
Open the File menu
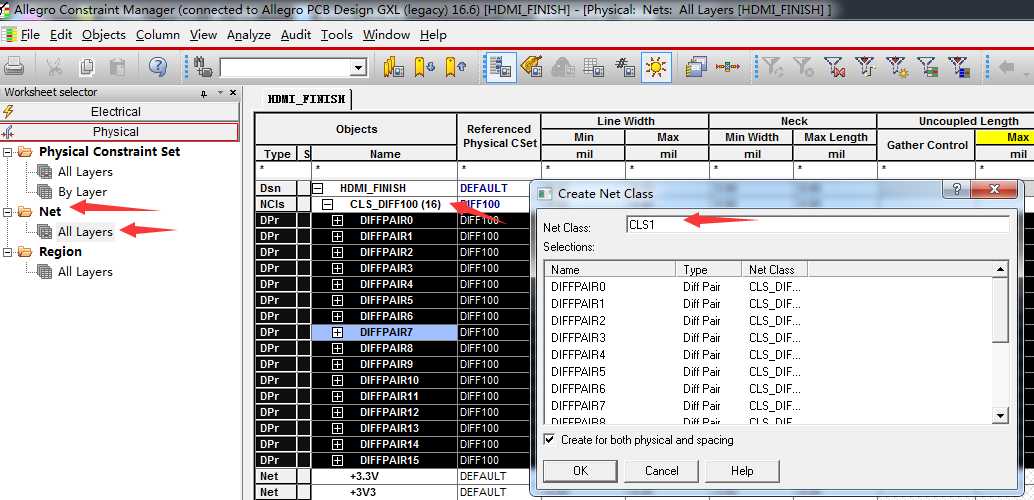coord(30,35)
